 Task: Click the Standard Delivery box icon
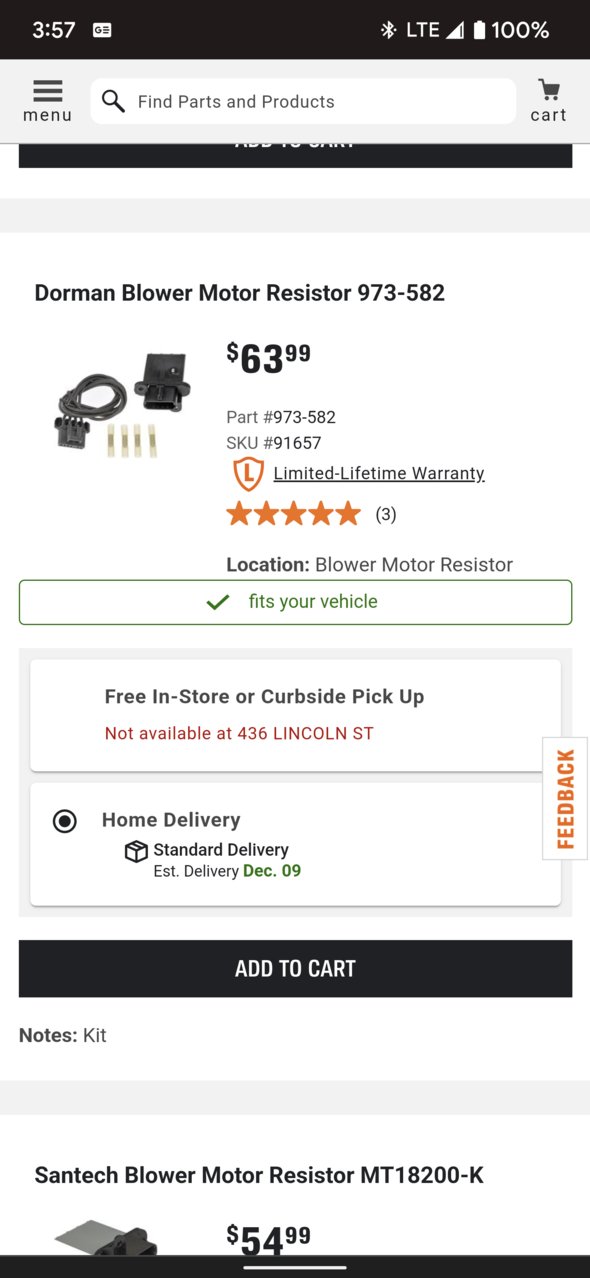(136, 851)
